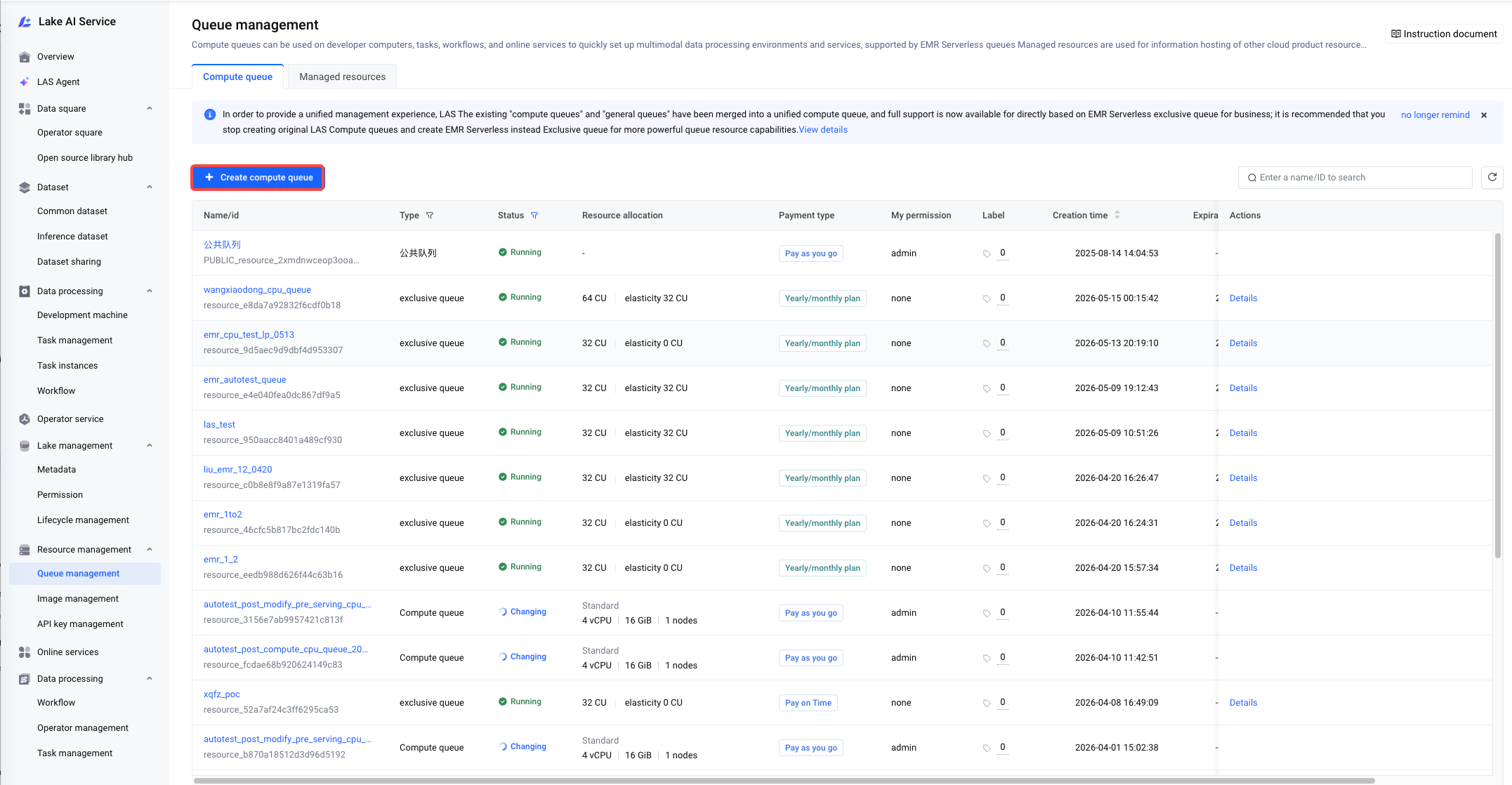The image size is (1512, 785).
Task: Click the Dataset stack icon in sidebar
Action: [25, 187]
